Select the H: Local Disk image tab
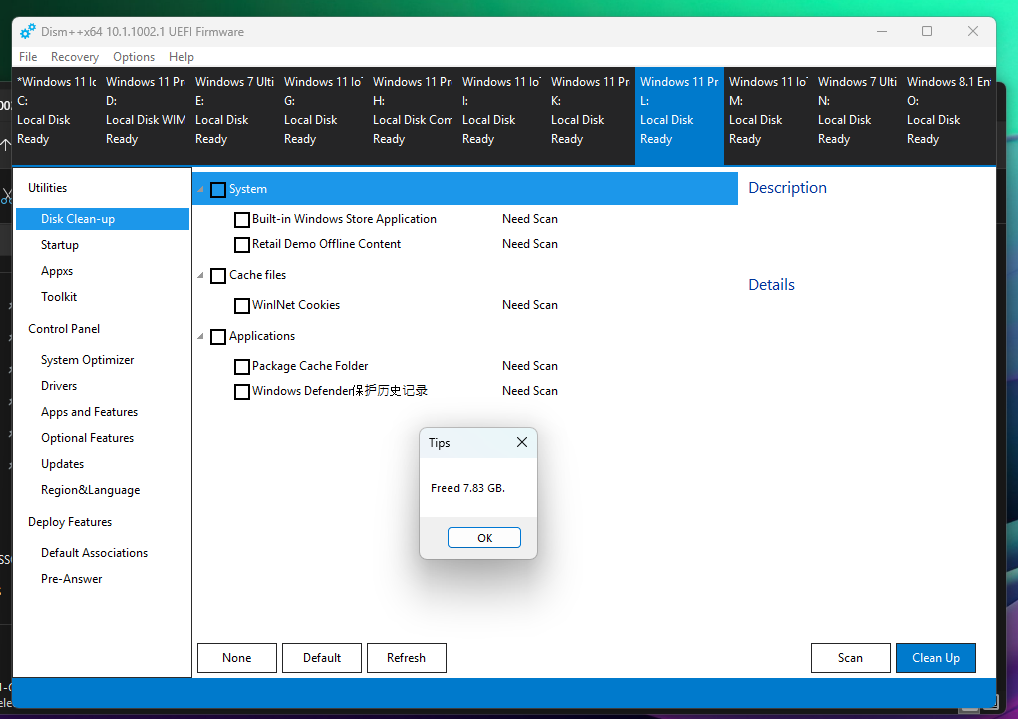Viewport: 1018px width, 719px height. pos(412,116)
